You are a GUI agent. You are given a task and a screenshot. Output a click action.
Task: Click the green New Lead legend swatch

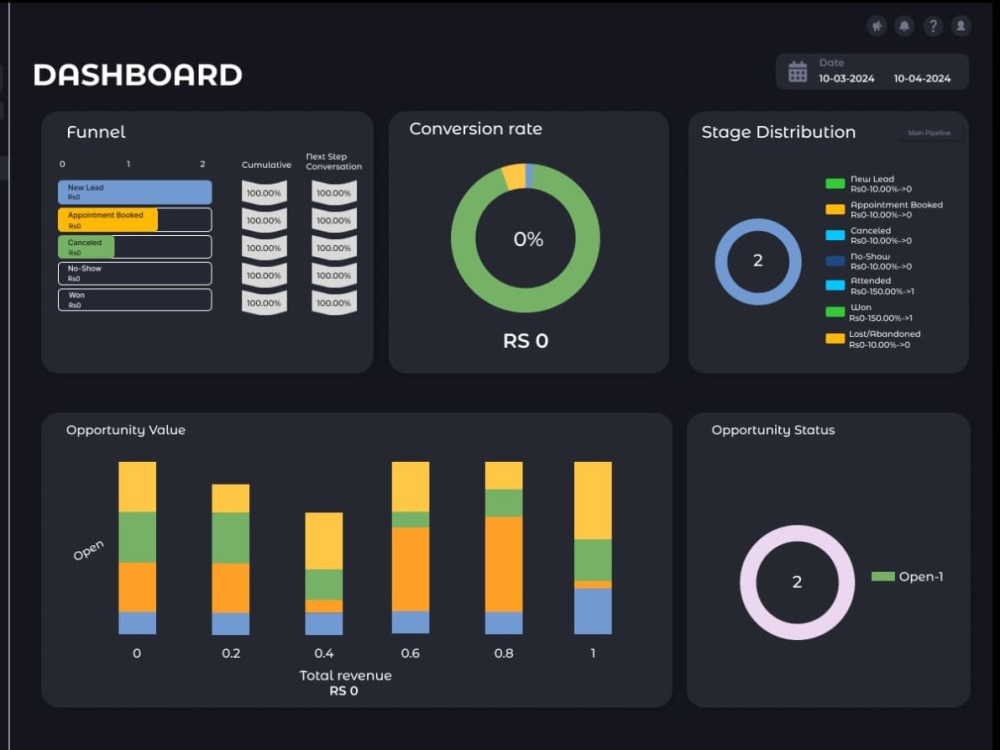tap(835, 184)
